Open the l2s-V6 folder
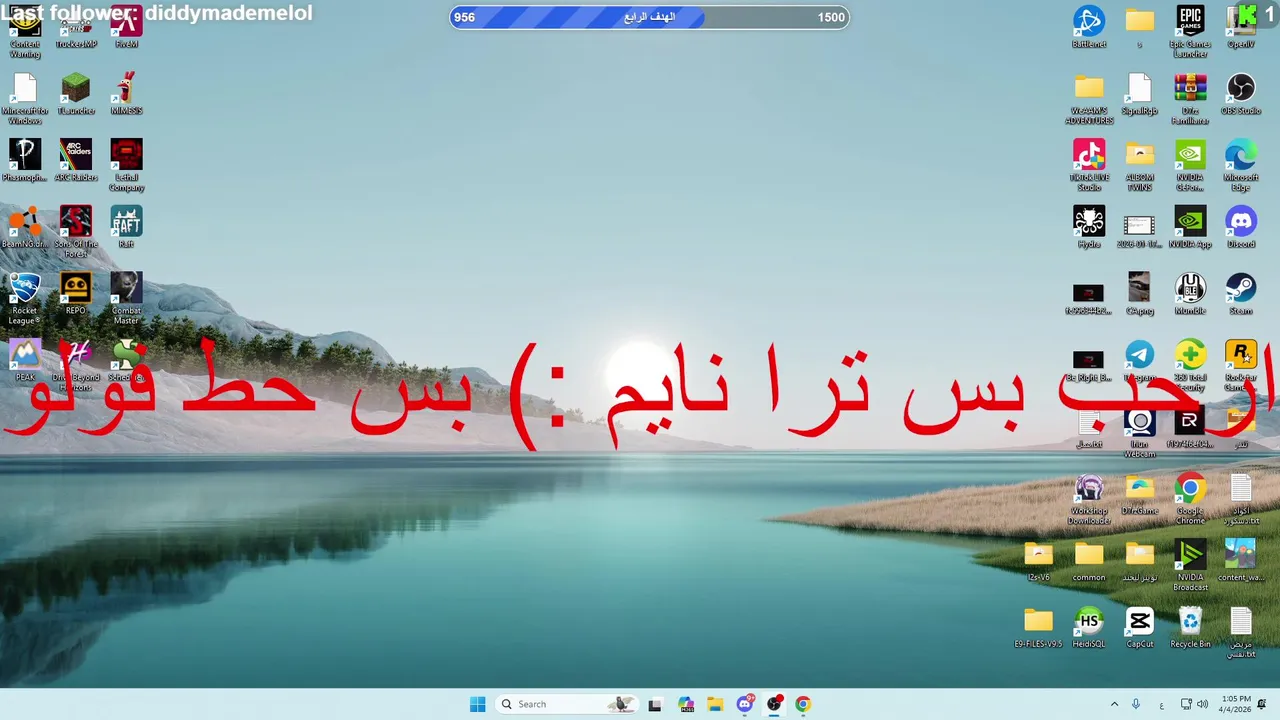Screen dimensions: 1280x720 pos(1038,561)
